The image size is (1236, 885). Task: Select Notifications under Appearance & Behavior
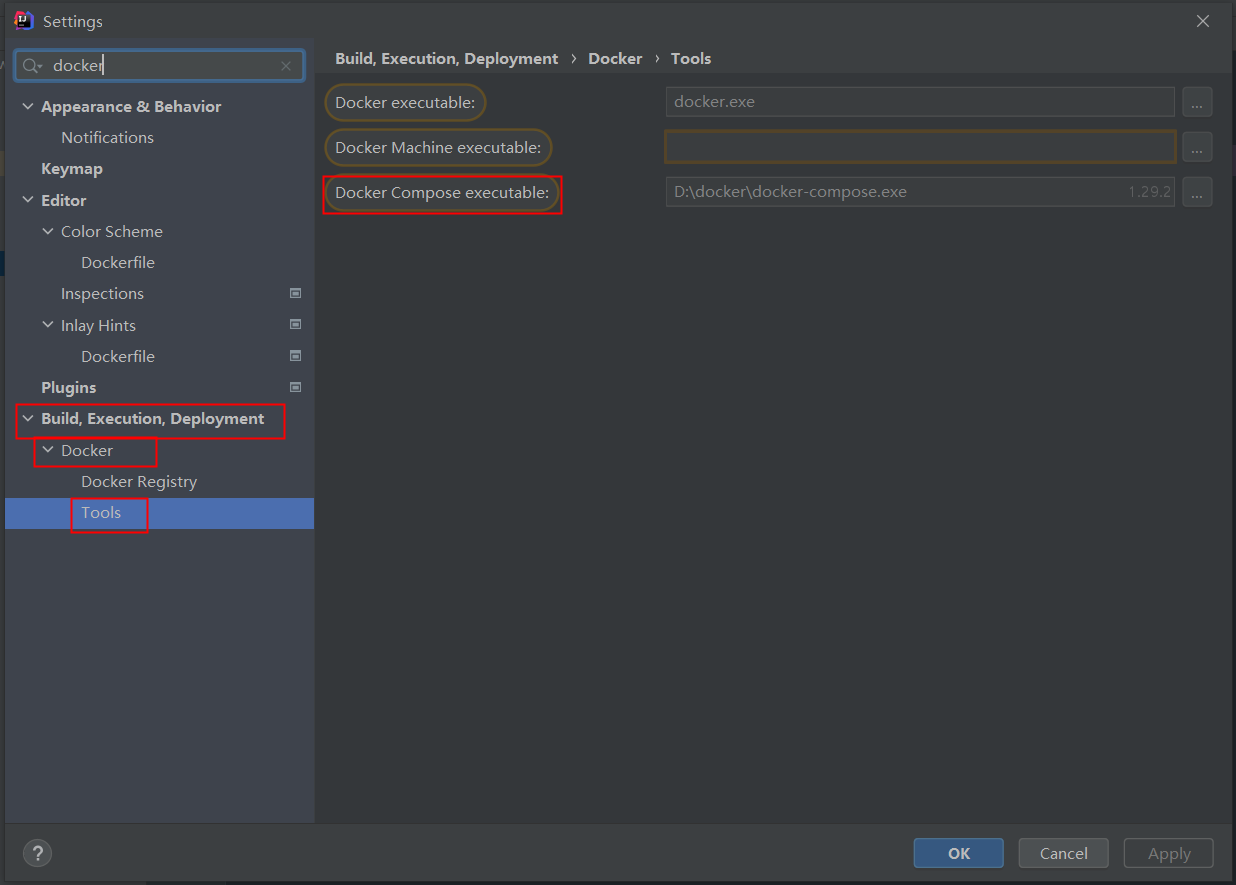tap(107, 137)
